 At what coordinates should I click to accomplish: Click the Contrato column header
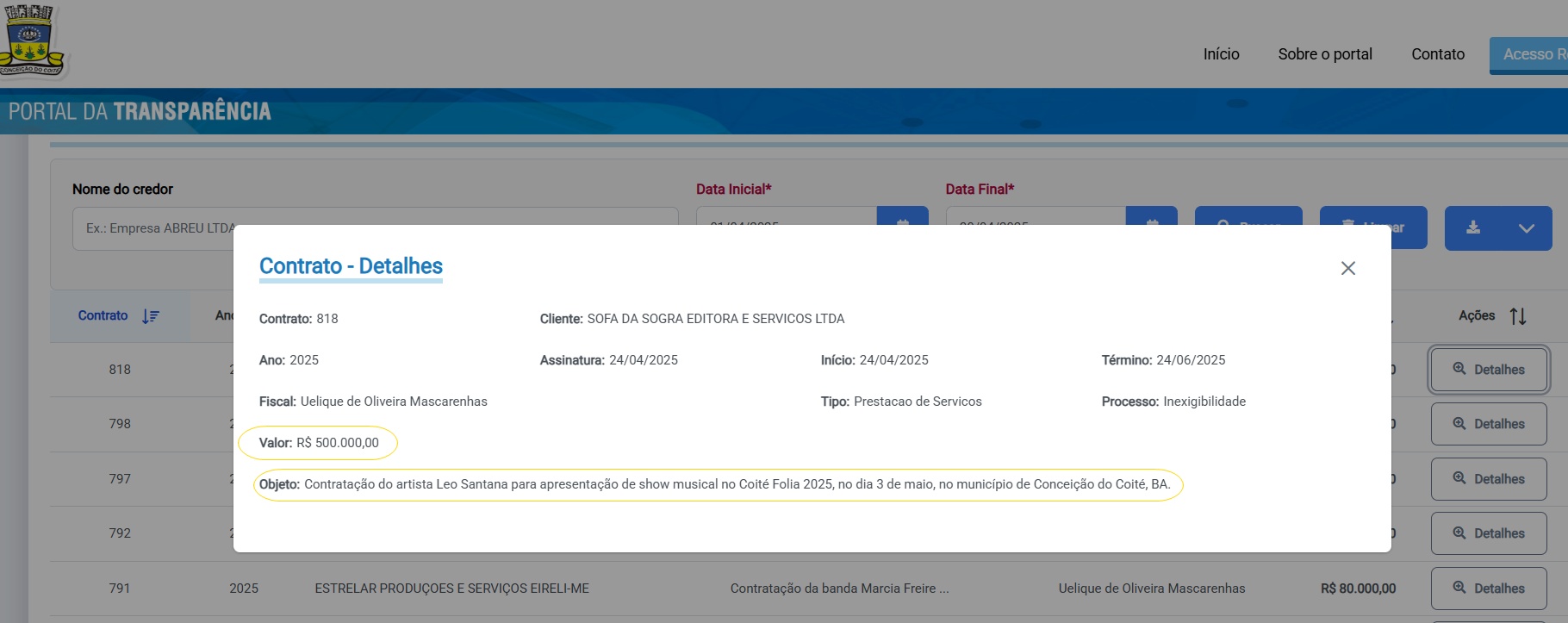(x=103, y=316)
